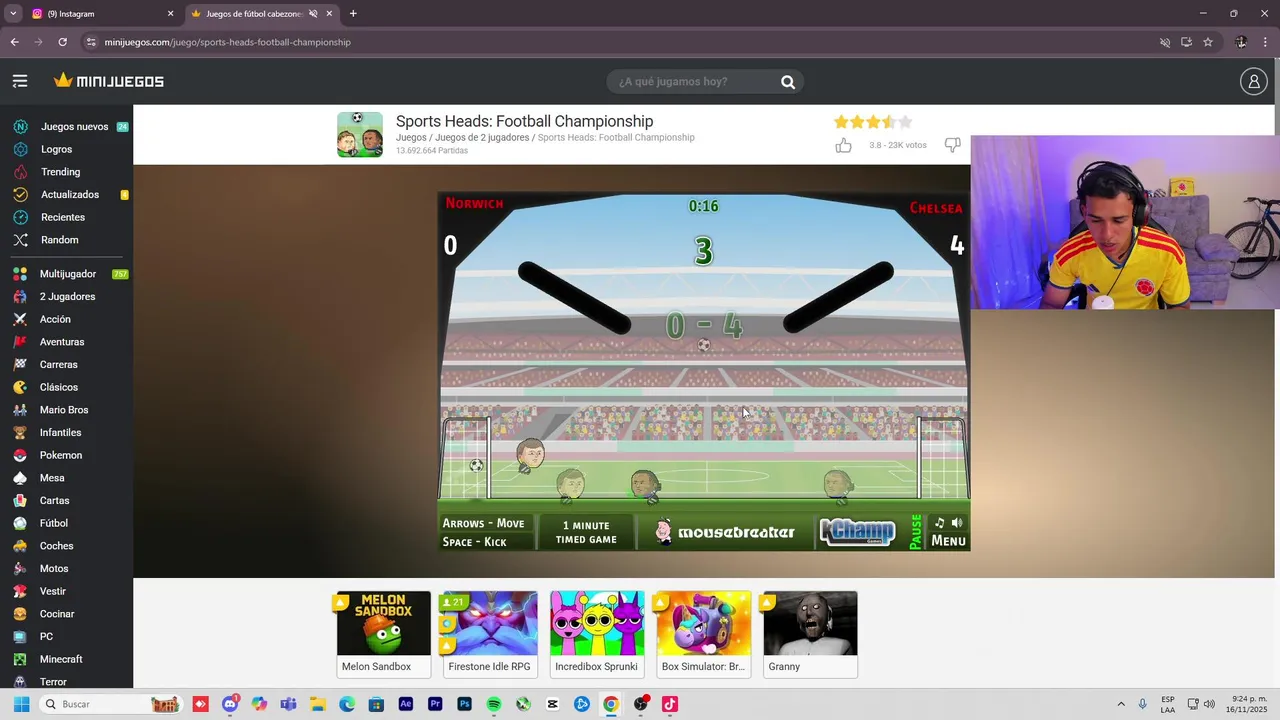Open Photoshop from the taskbar
Viewport: 1280px width, 720px height.
click(464, 704)
